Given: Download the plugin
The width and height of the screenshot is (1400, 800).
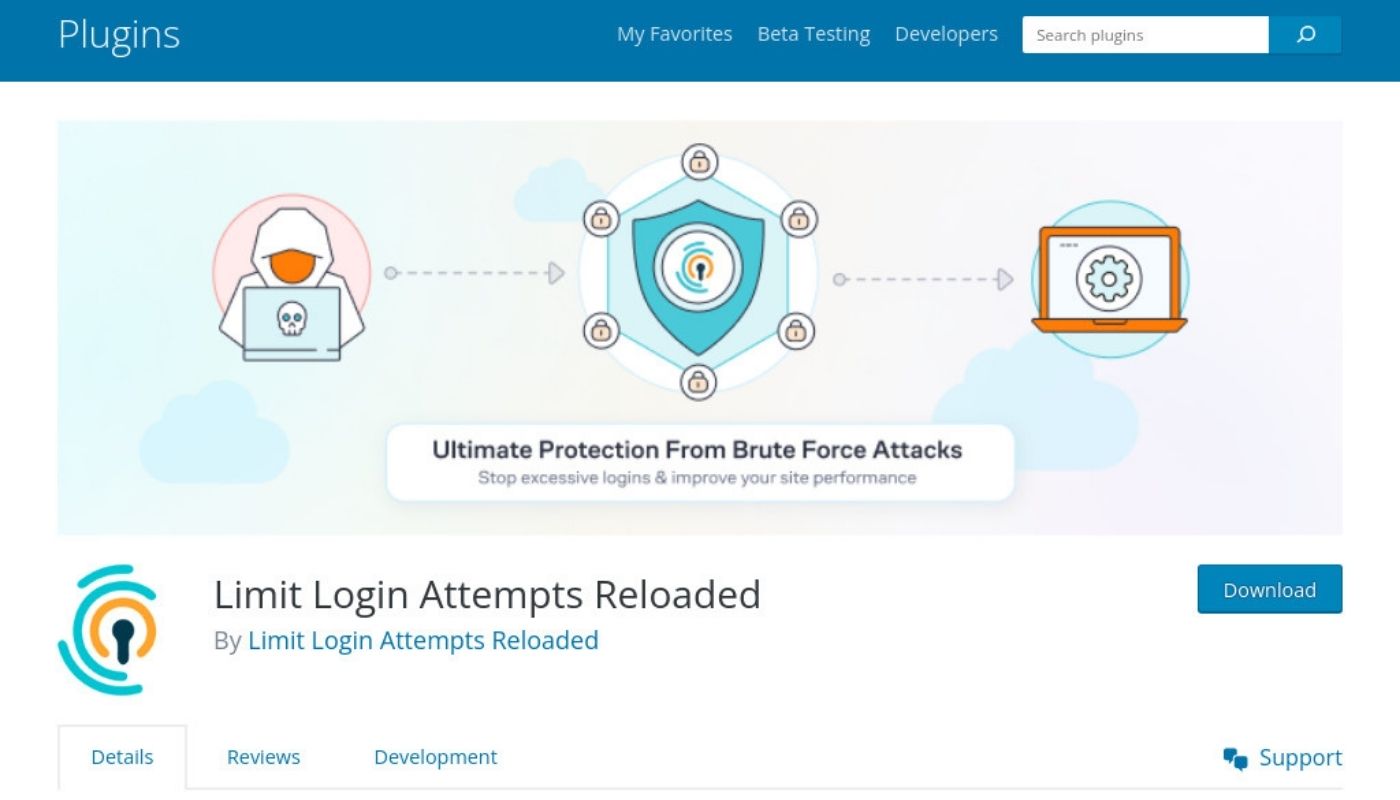Looking at the screenshot, I should click(1270, 589).
